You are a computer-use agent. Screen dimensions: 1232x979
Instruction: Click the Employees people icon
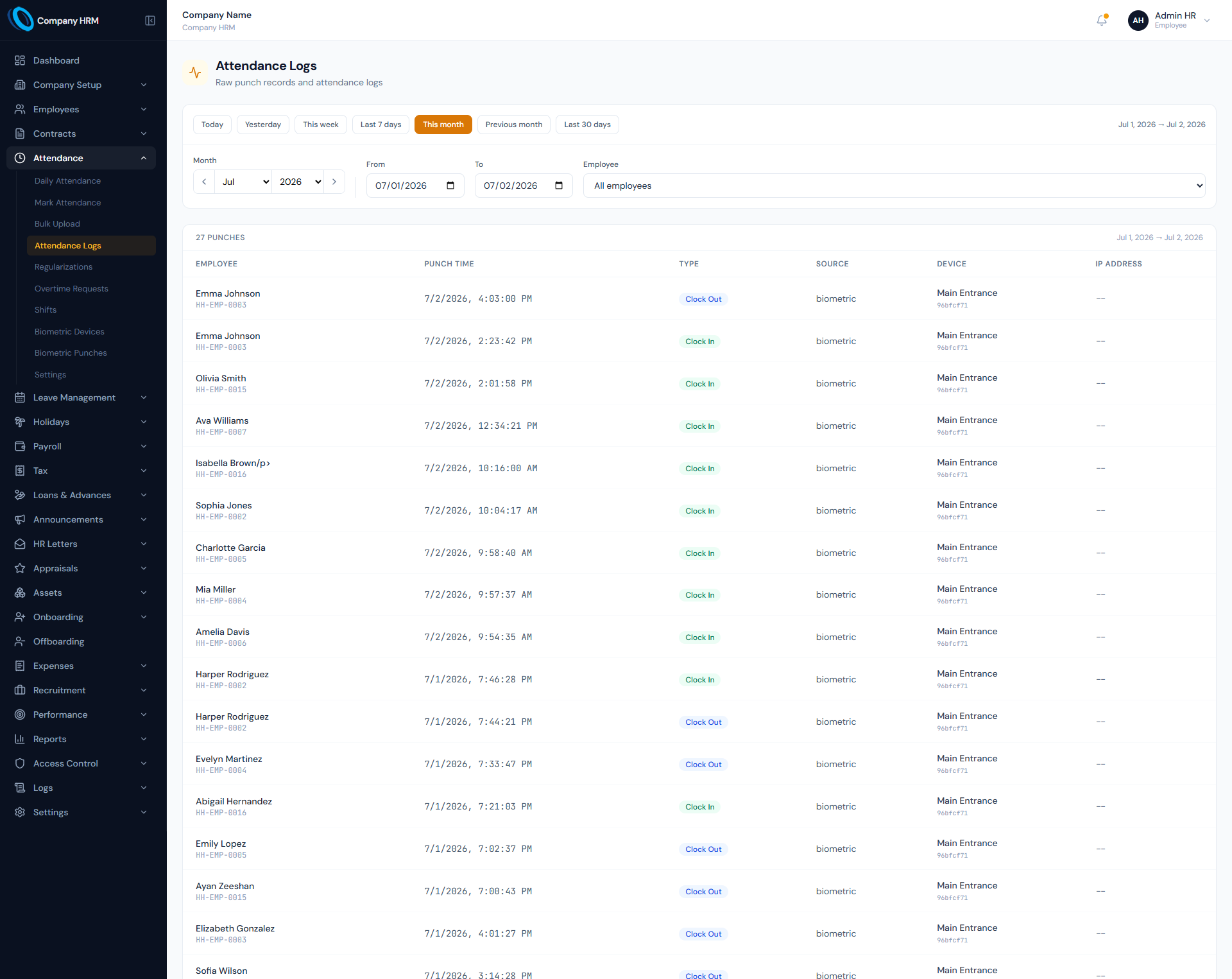click(20, 109)
